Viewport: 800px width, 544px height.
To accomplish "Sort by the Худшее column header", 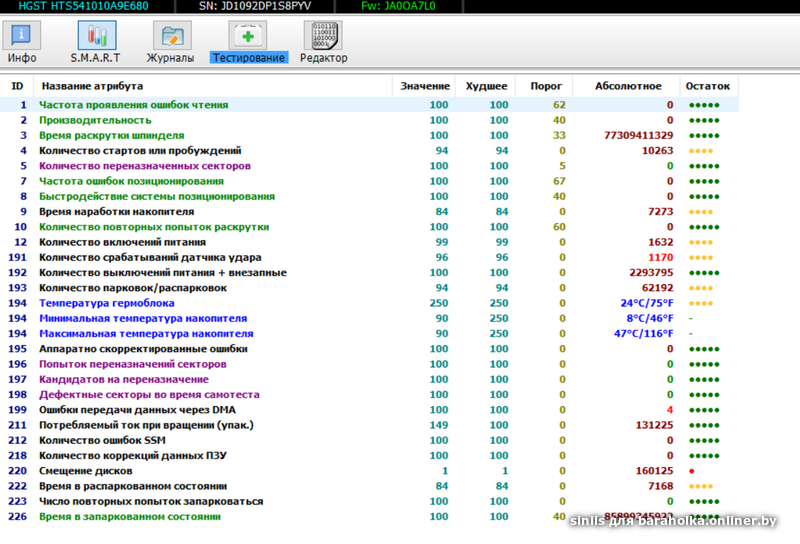I will pyautogui.click(x=486, y=86).
